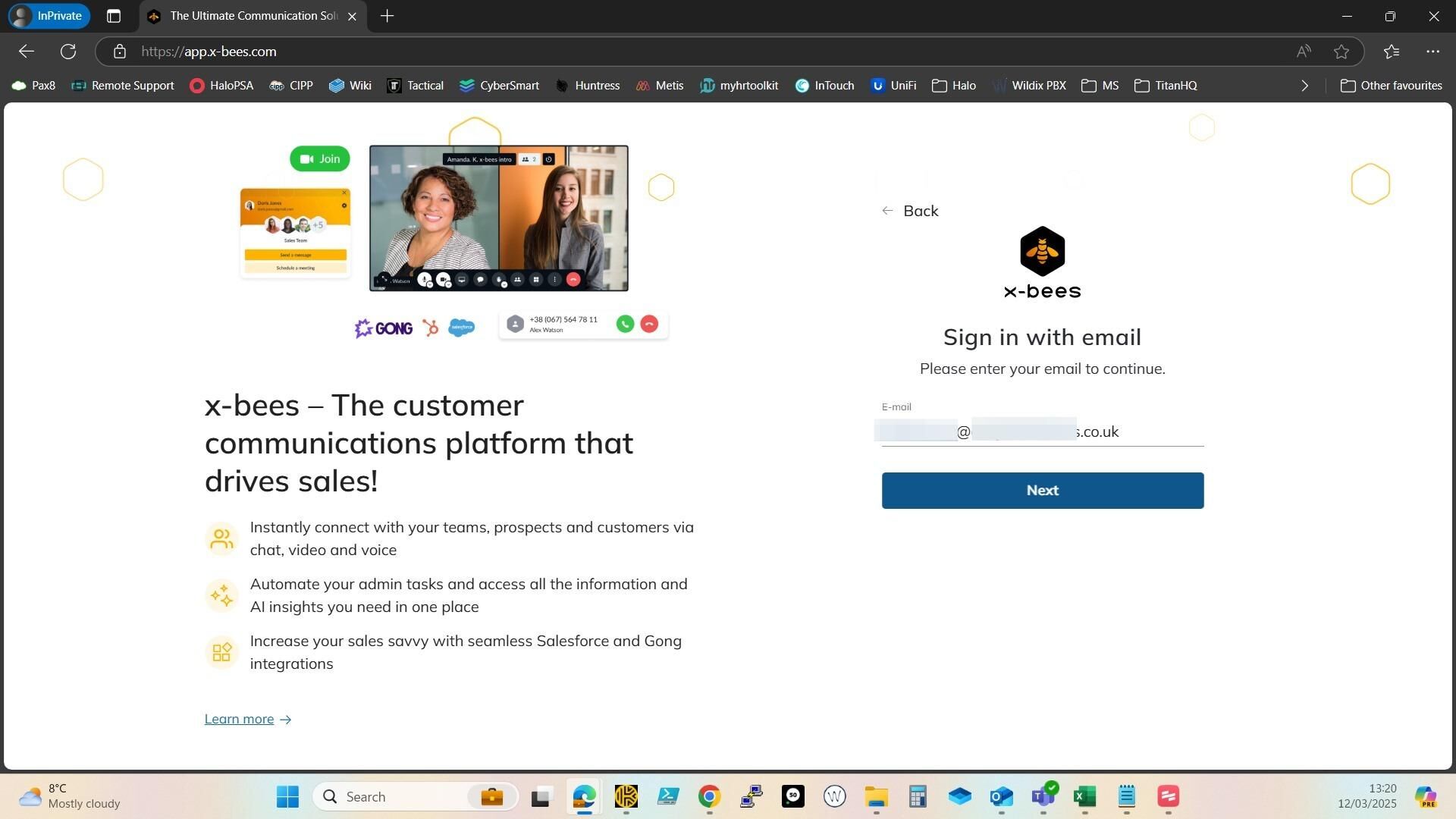
Task: Go Back to previous sign-in step
Action: click(x=909, y=211)
